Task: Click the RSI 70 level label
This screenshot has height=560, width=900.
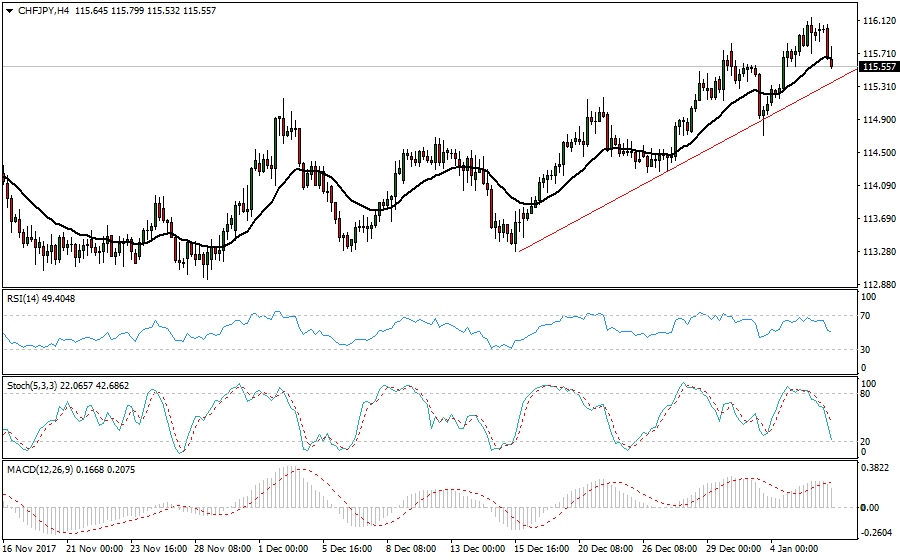Action: click(867, 316)
